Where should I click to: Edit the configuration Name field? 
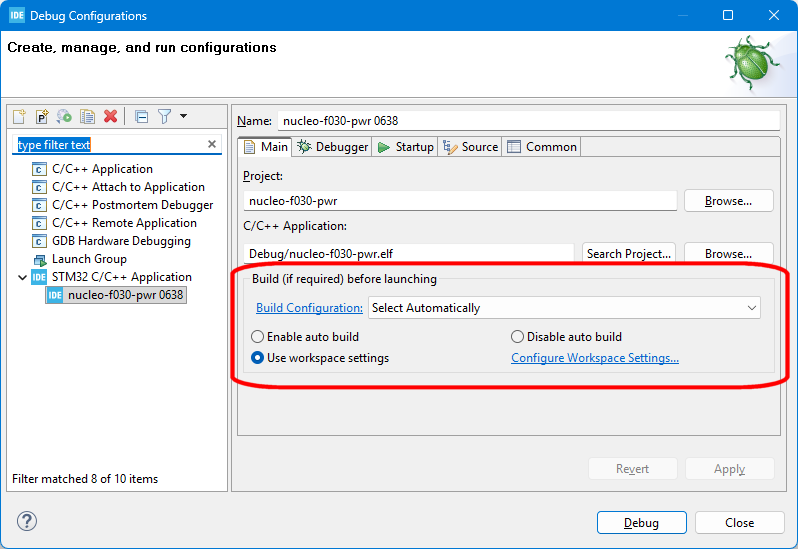point(528,121)
